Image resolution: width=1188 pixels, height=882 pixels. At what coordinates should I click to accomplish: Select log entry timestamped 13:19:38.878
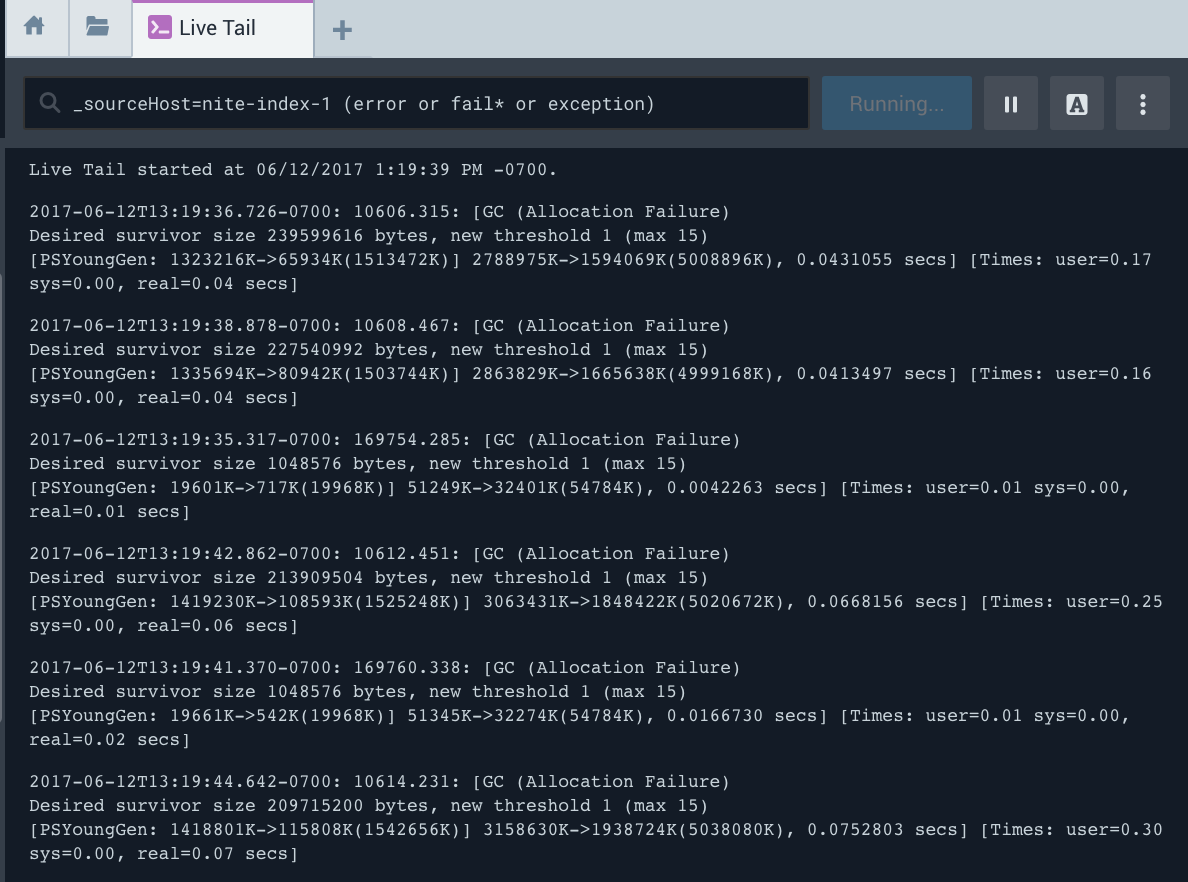coord(380,326)
